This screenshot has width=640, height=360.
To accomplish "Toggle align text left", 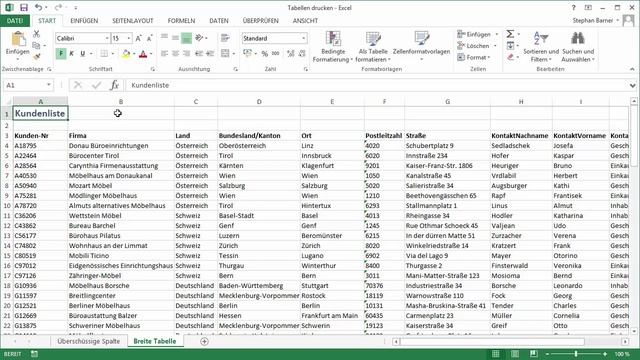I will point(164,53).
